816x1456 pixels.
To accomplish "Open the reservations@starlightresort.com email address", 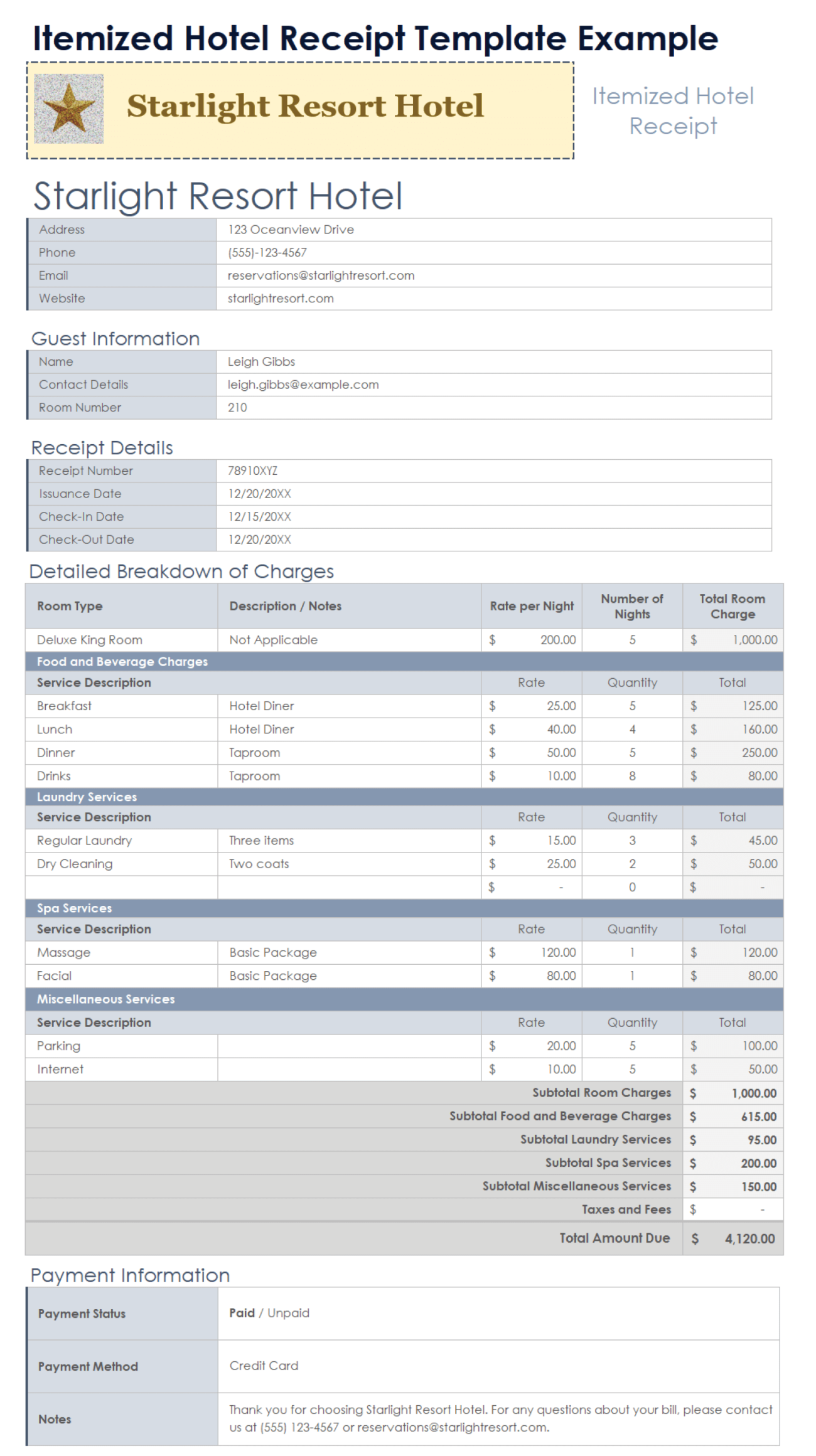I will tap(320, 275).
